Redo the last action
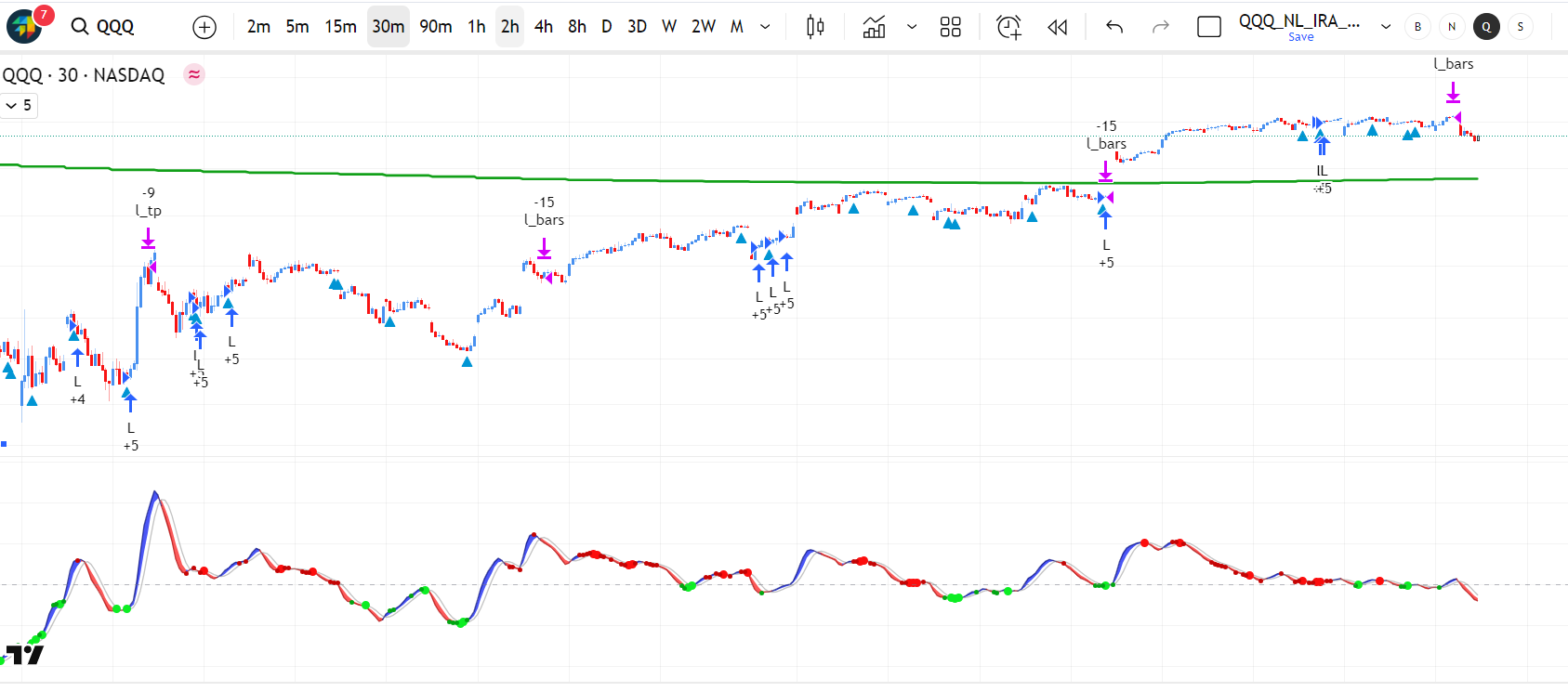This screenshot has width=1568, height=692. point(1161,27)
